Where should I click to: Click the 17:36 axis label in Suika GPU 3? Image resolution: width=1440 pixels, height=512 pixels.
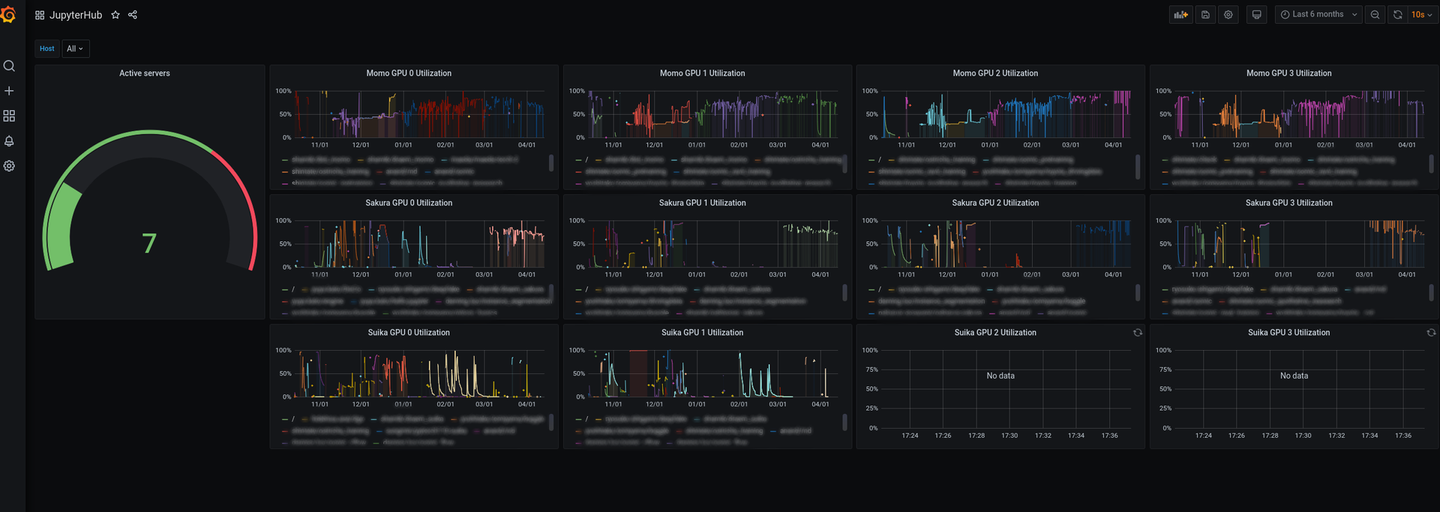tap(1402, 435)
